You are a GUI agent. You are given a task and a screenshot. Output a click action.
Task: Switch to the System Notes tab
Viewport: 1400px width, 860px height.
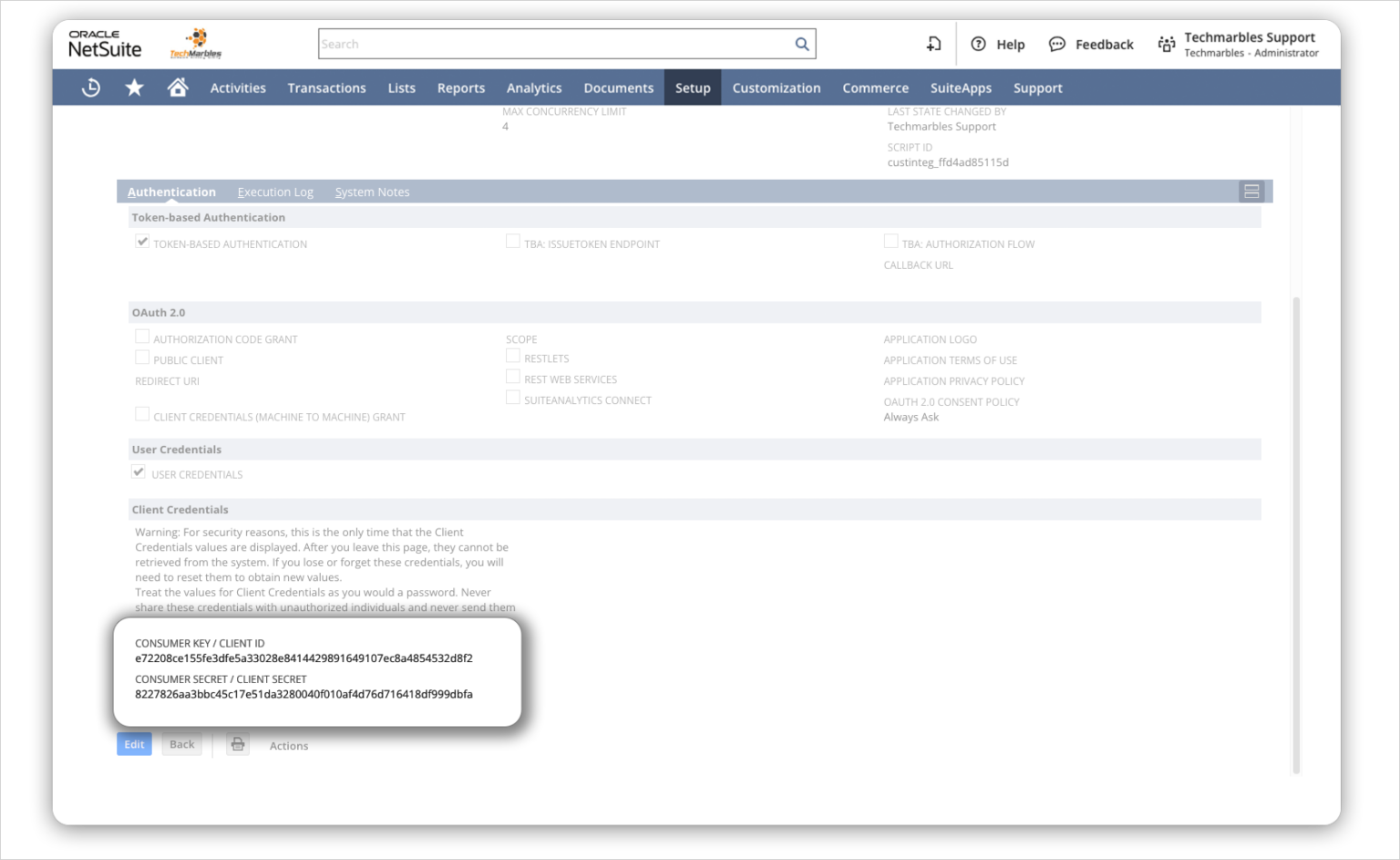click(372, 192)
